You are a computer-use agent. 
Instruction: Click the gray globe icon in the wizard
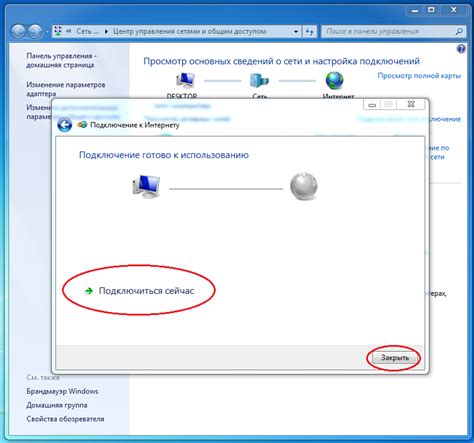304,186
